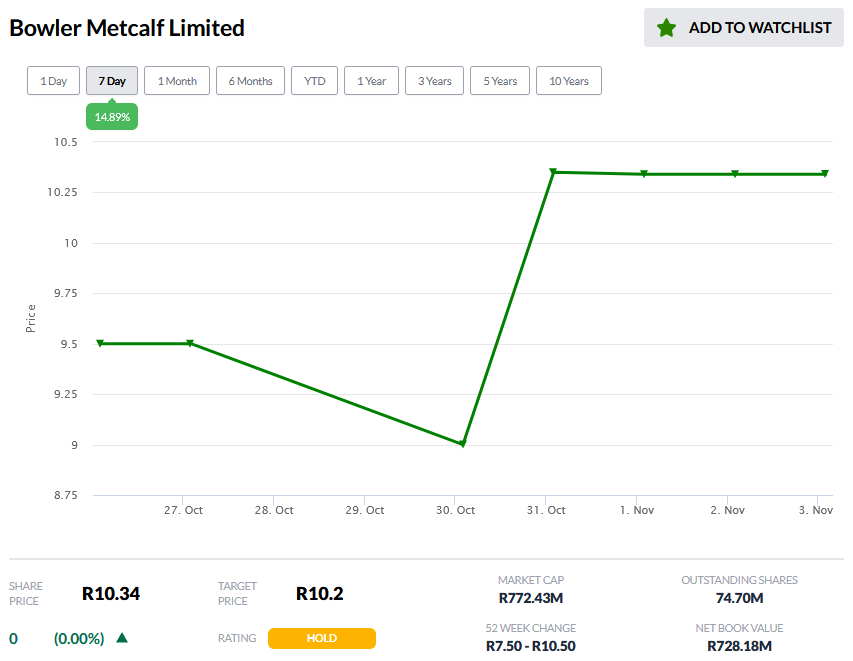The width and height of the screenshot is (853, 661).
Task: Click the 8.75 y-axis label
Action: coord(65,495)
